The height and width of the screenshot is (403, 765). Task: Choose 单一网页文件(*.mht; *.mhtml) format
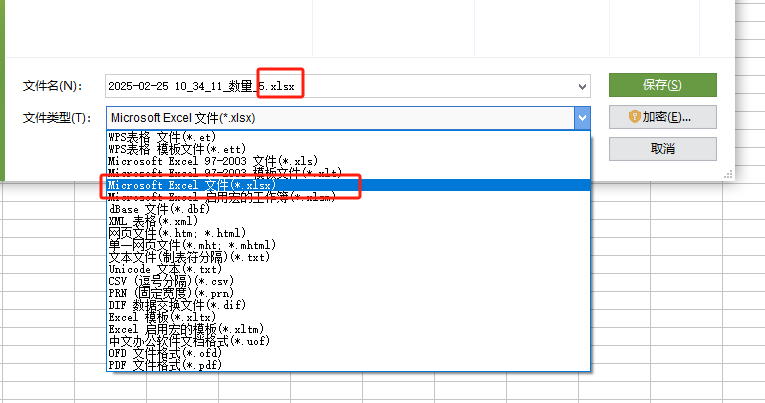pyautogui.click(x=348, y=245)
